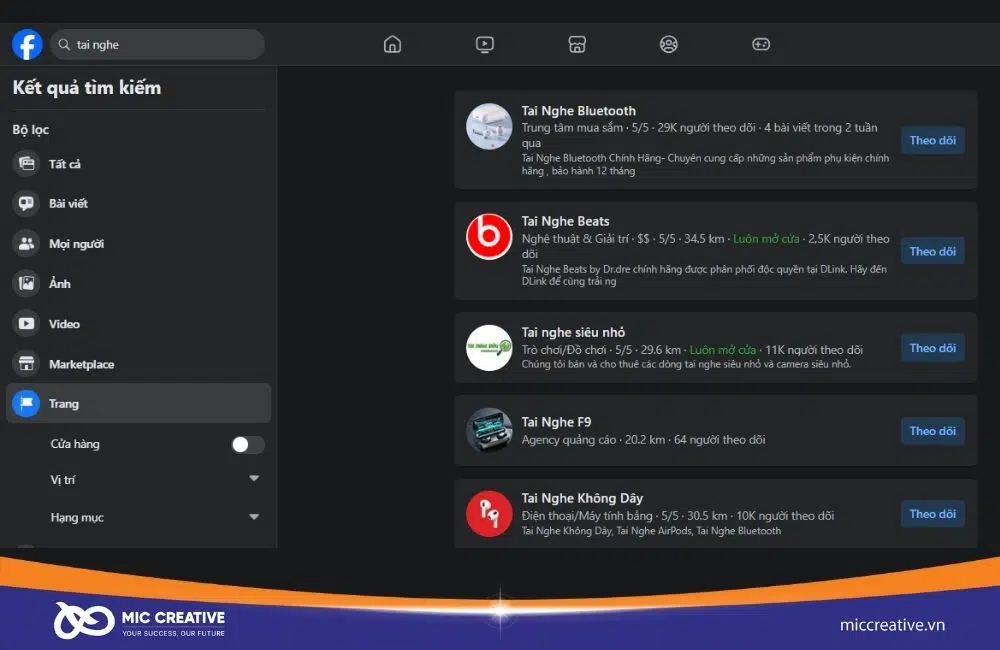Follow the 'Tai nghe siêu nhỏ' page
Viewport: 1000px width, 650px height.
[932, 348]
